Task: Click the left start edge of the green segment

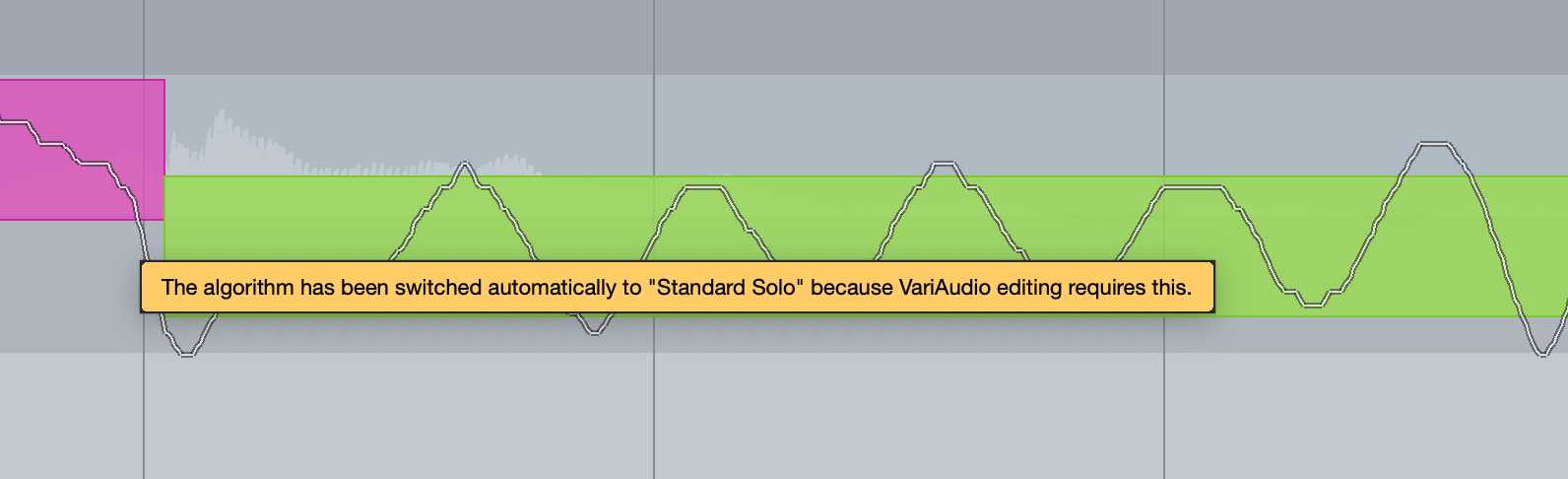Action: coord(164,237)
